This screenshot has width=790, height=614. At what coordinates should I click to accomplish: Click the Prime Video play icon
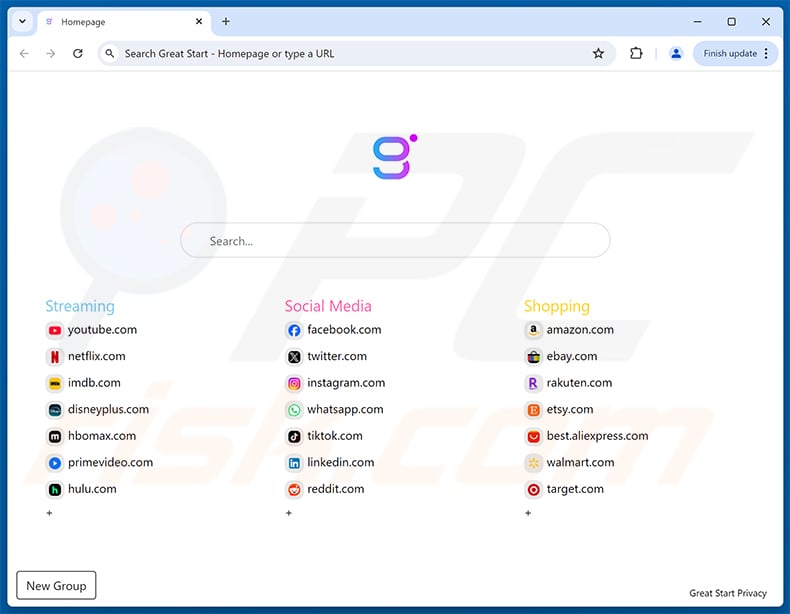55,463
